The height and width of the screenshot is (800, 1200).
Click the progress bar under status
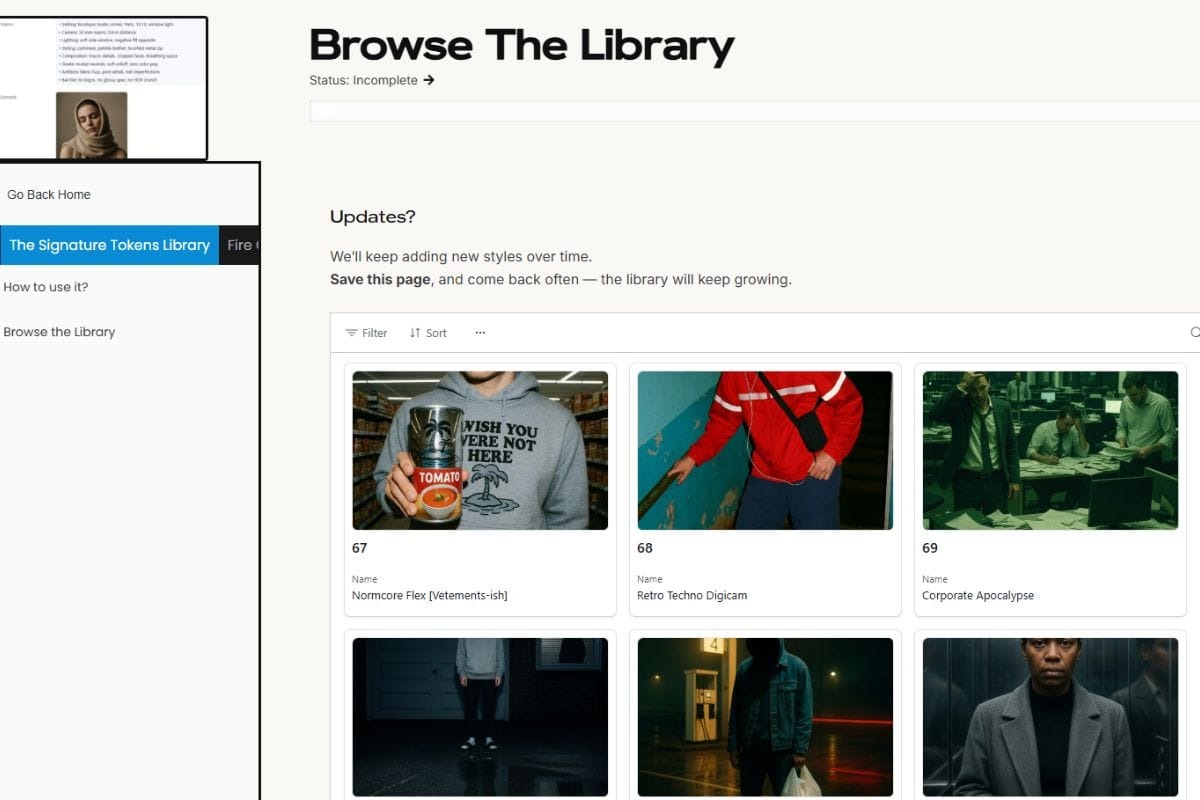[x=755, y=111]
